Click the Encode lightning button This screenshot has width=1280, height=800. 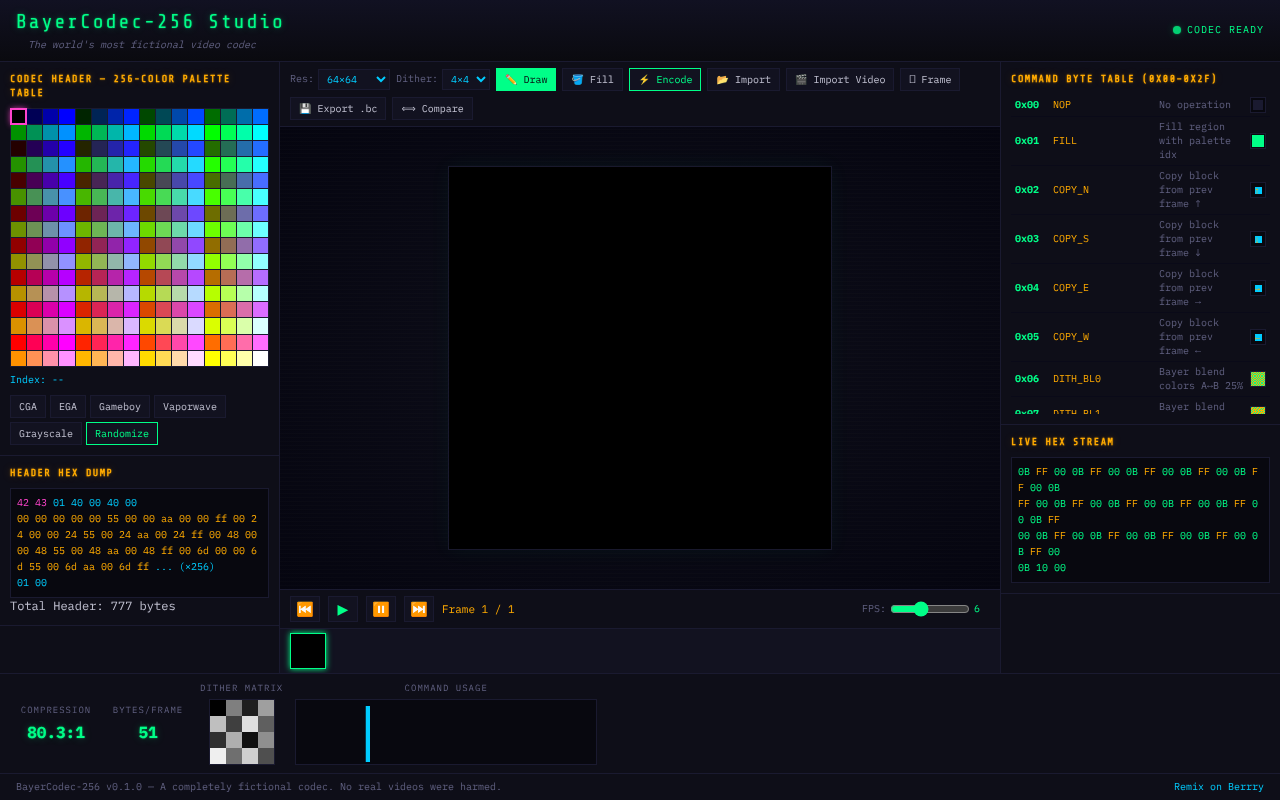click(665, 80)
